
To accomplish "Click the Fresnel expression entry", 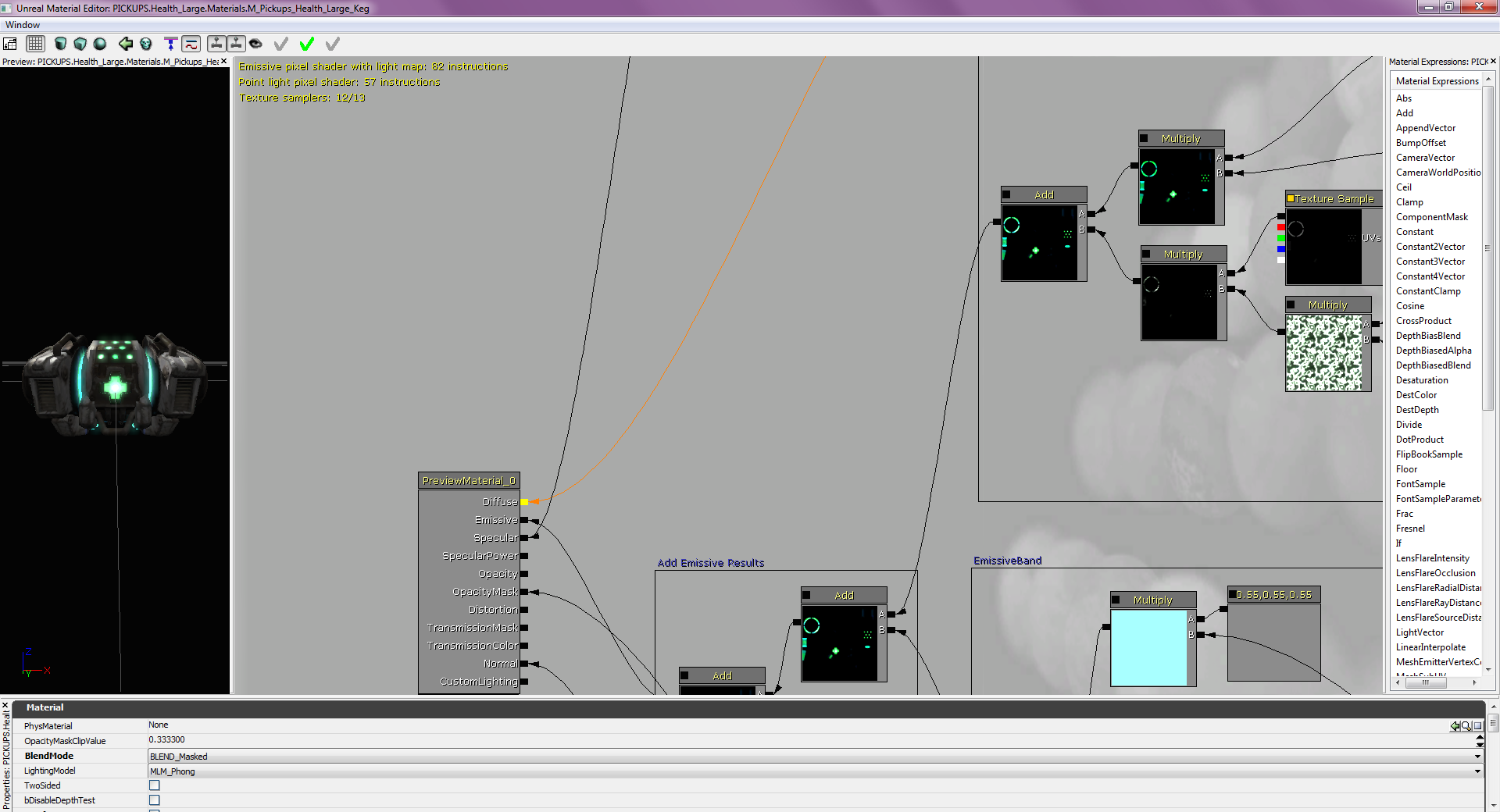I will pos(1410,529).
